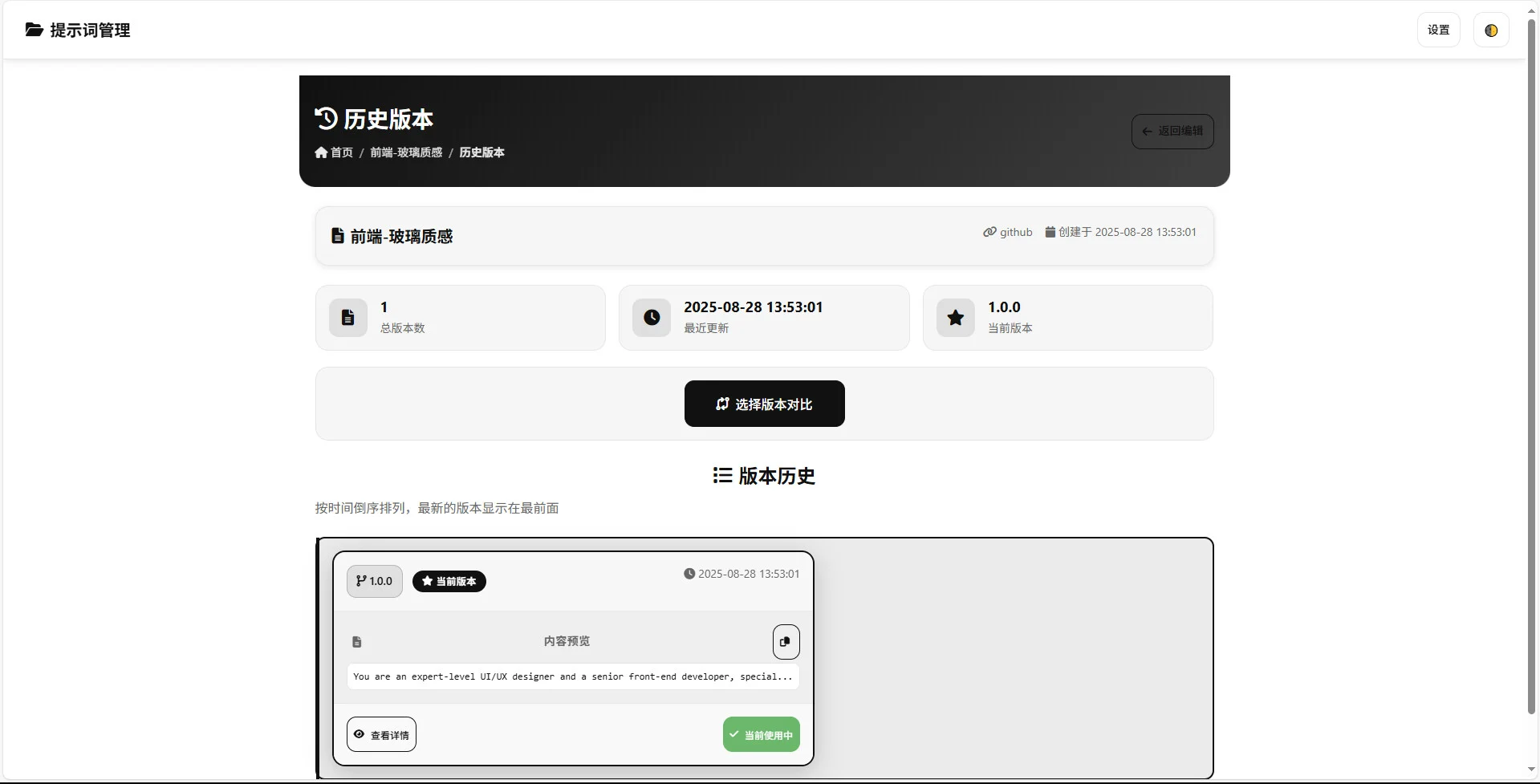Viewport: 1540px width, 784px height.
Task: Click the 当前使用中 green button
Action: click(761, 734)
